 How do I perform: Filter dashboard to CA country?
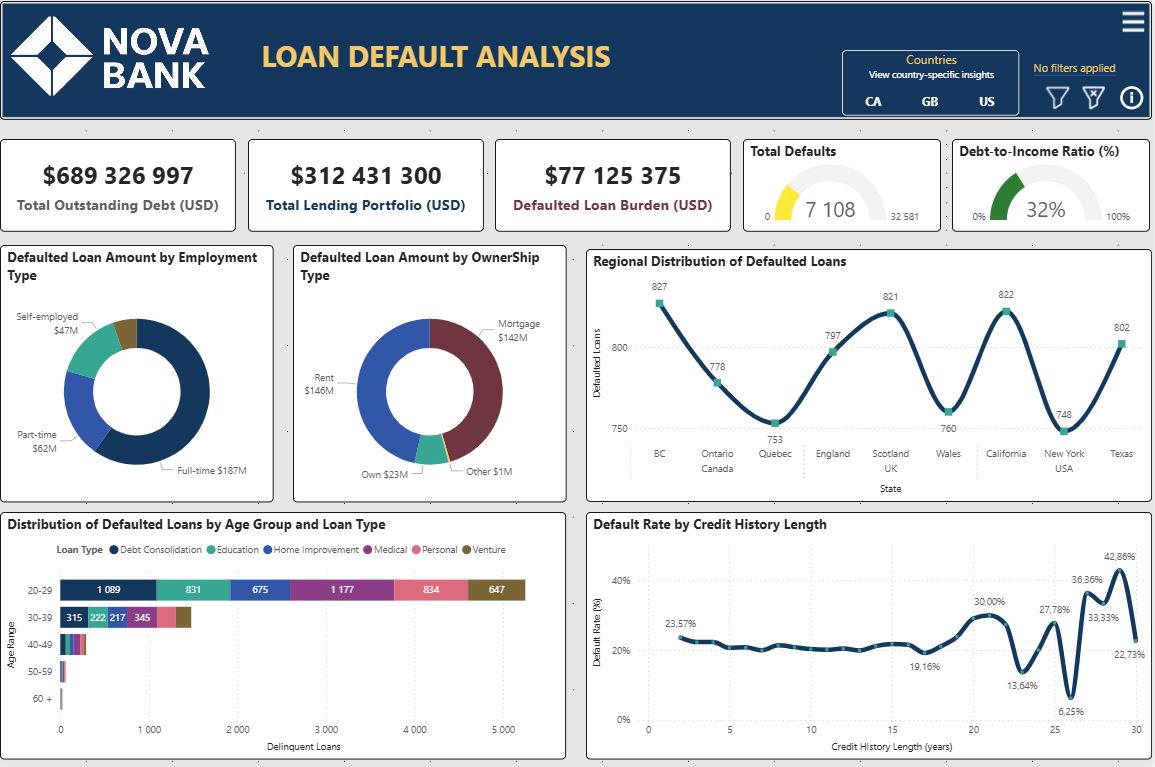point(873,101)
